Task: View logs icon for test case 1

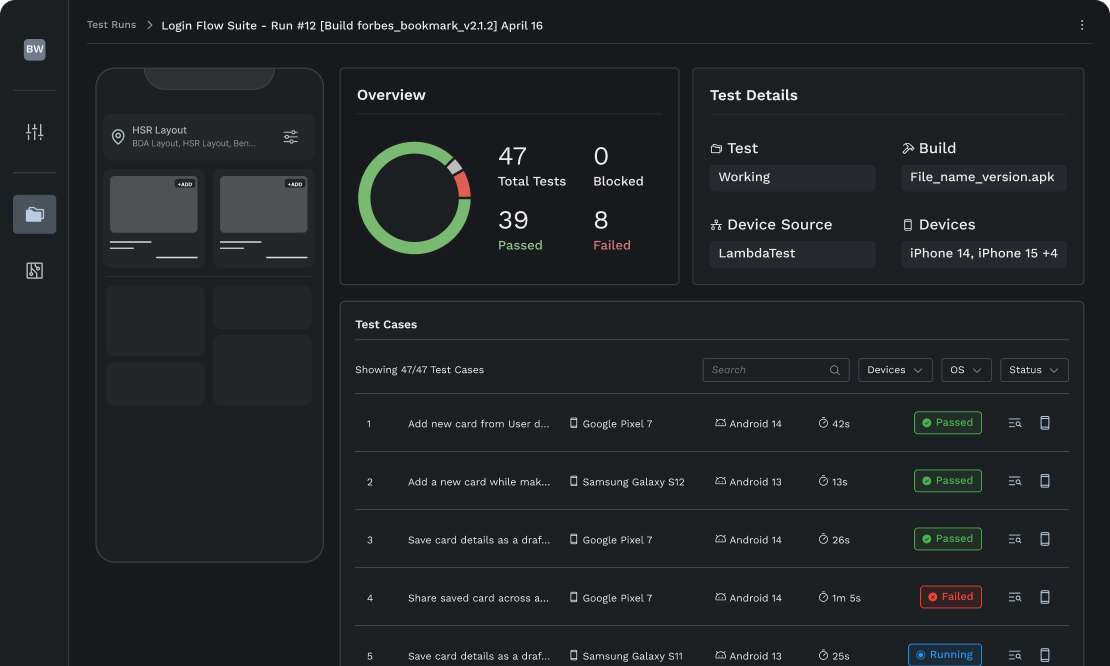Action: [x=1015, y=423]
